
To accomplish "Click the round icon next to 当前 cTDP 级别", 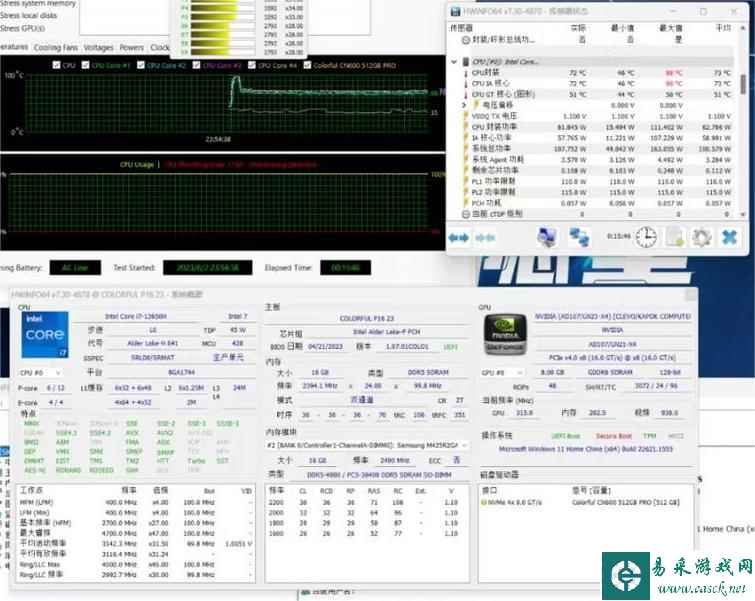I will [x=466, y=214].
